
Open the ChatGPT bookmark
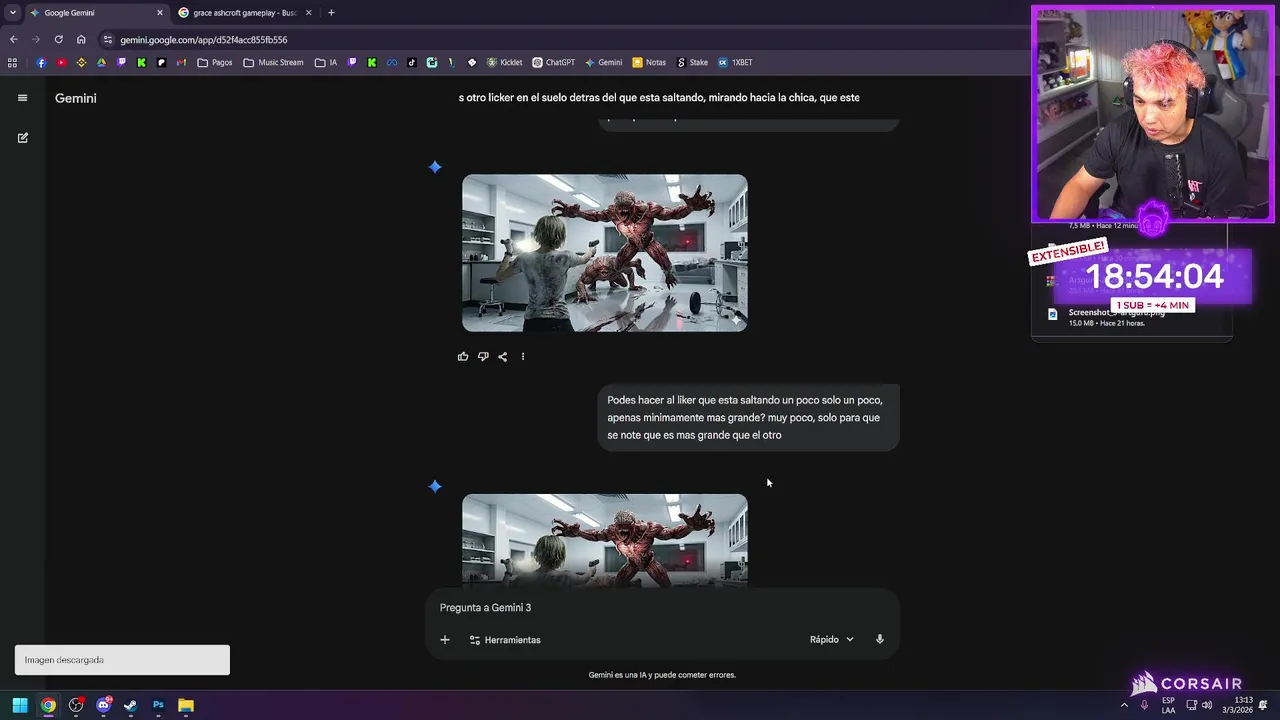(x=553, y=62)
